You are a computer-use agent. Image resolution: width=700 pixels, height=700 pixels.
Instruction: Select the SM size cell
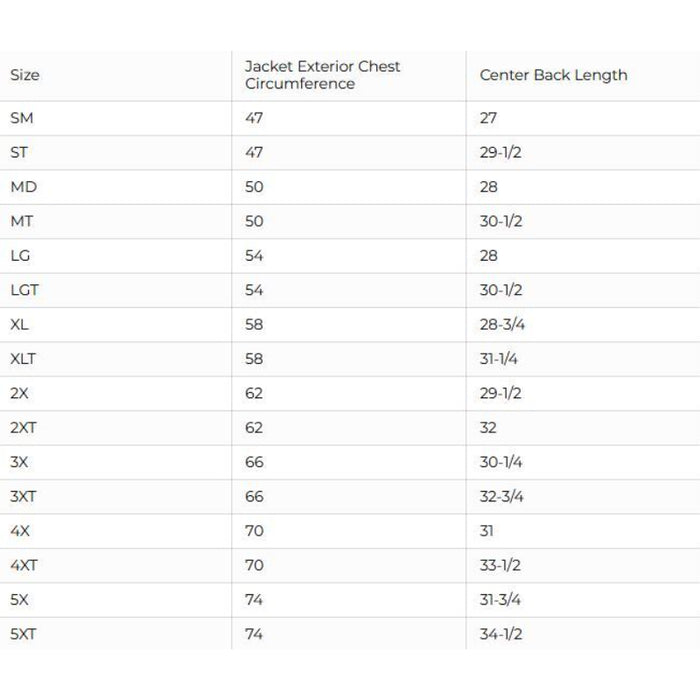(x=21, y=118)
